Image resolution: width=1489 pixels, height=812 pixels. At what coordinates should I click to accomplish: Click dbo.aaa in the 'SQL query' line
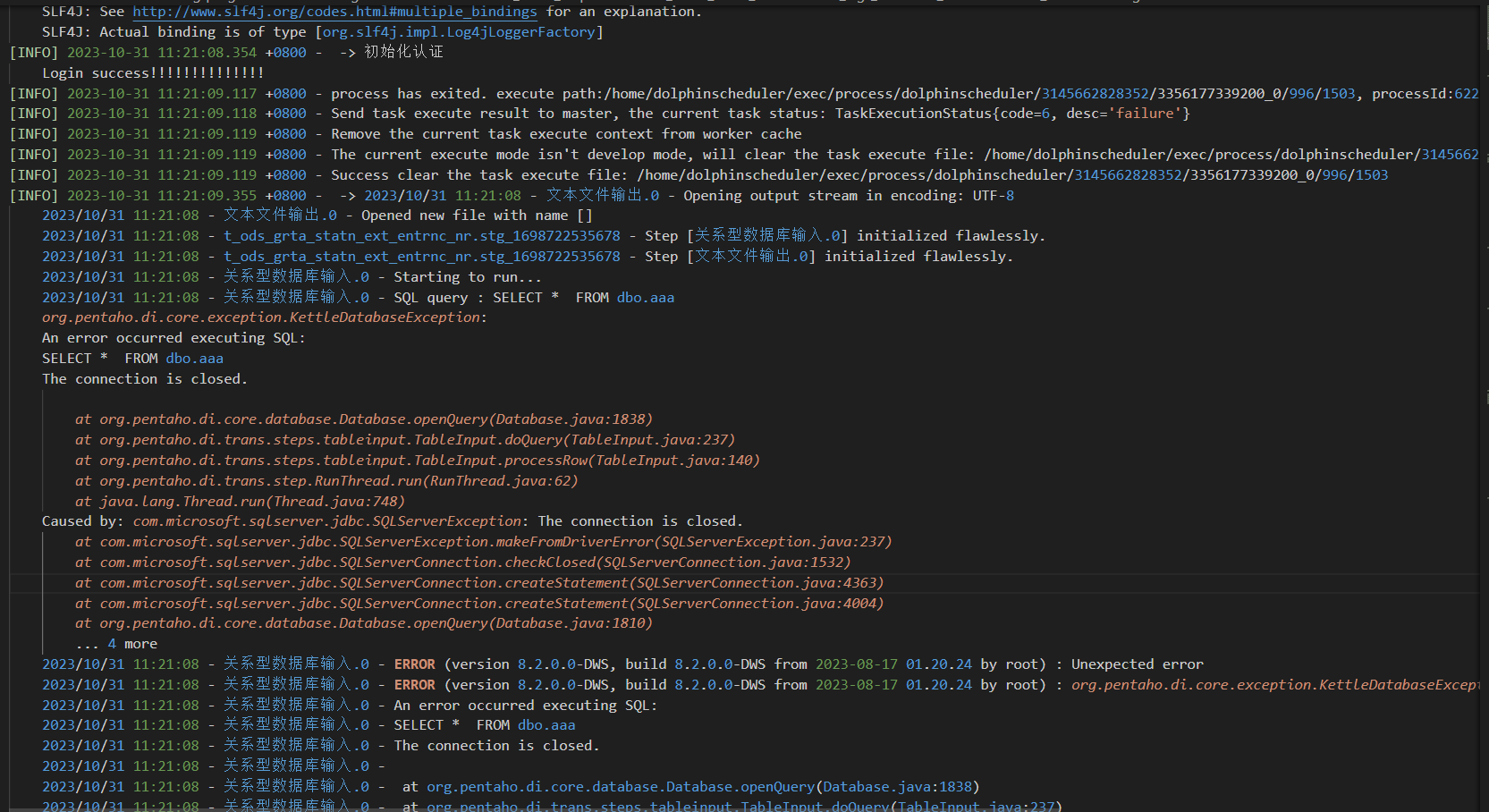(x=645, y=298)
